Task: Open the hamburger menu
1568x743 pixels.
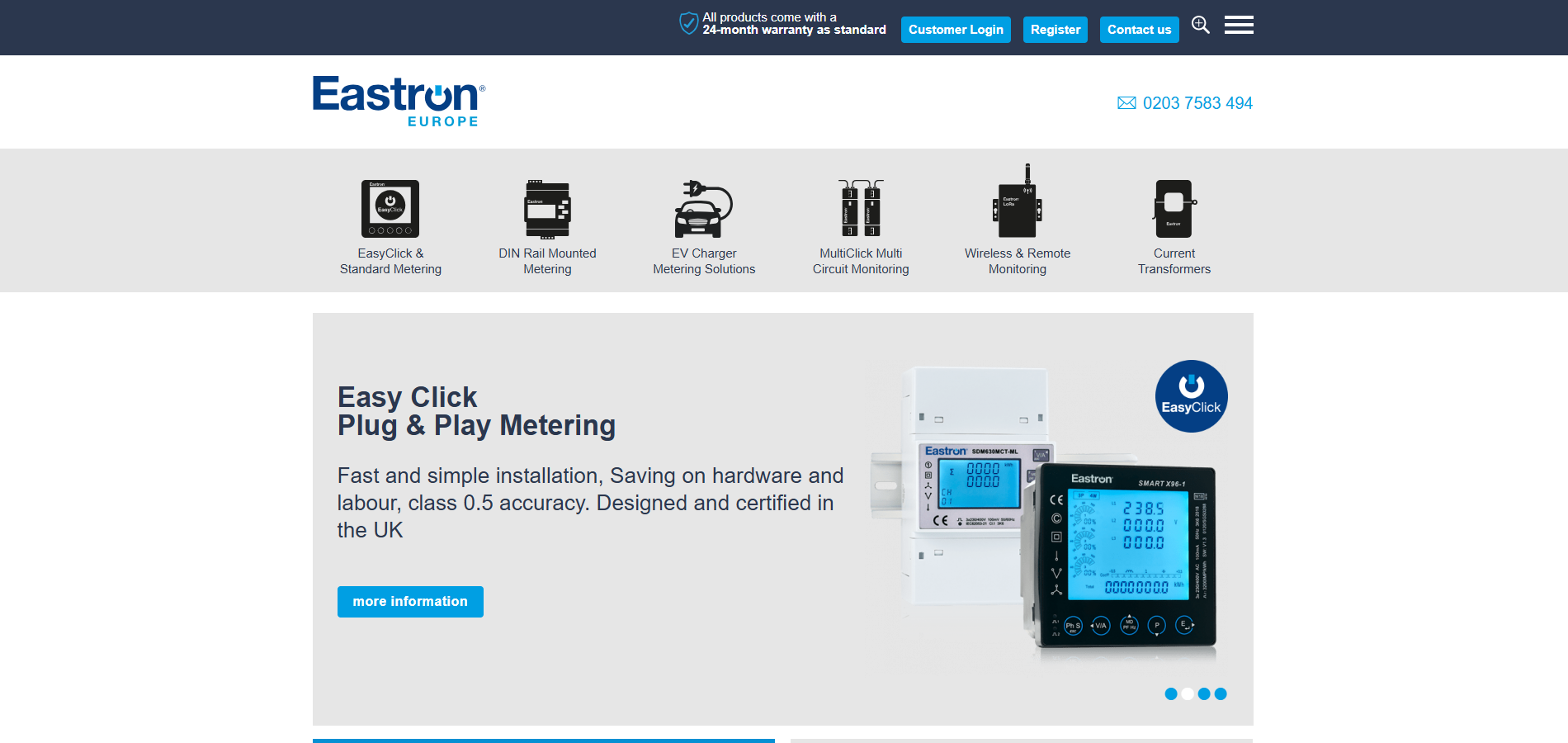Action: pyautogui.click(x=1239, y=26)
